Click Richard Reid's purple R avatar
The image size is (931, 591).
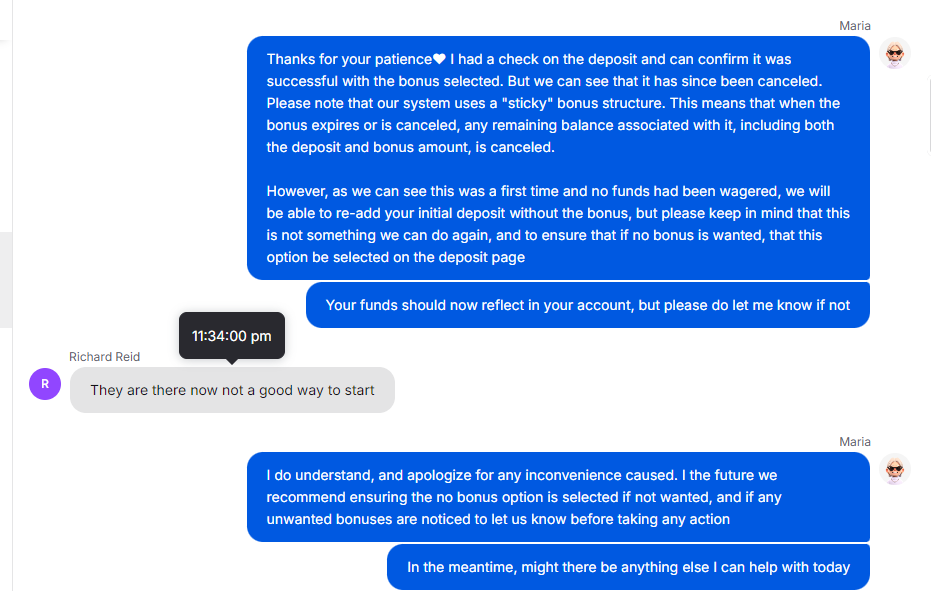pos(45,383)
